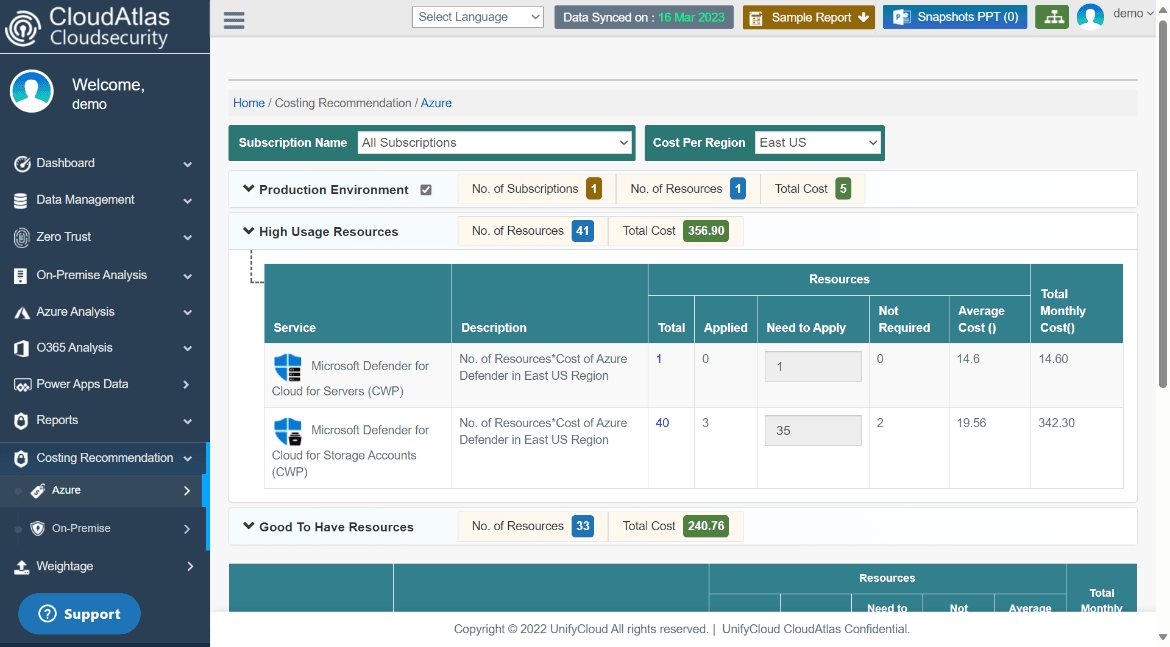The image size is (1170, 647).
Task: Open the organization hierarchy icon button
Action: point(1052,17)
